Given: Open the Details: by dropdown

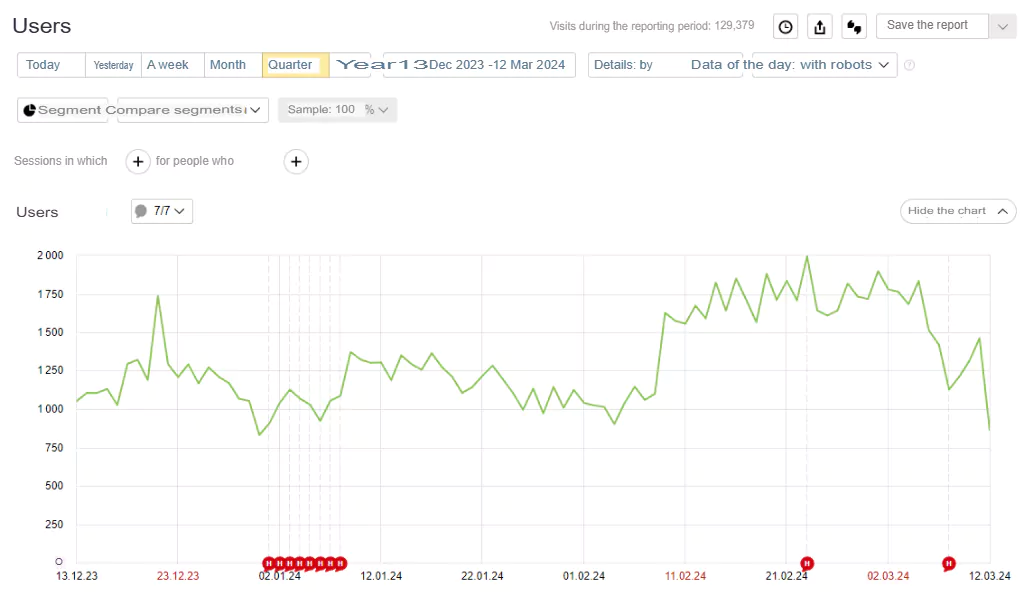Looking at the screenshot, I should (x=665, y=65).
